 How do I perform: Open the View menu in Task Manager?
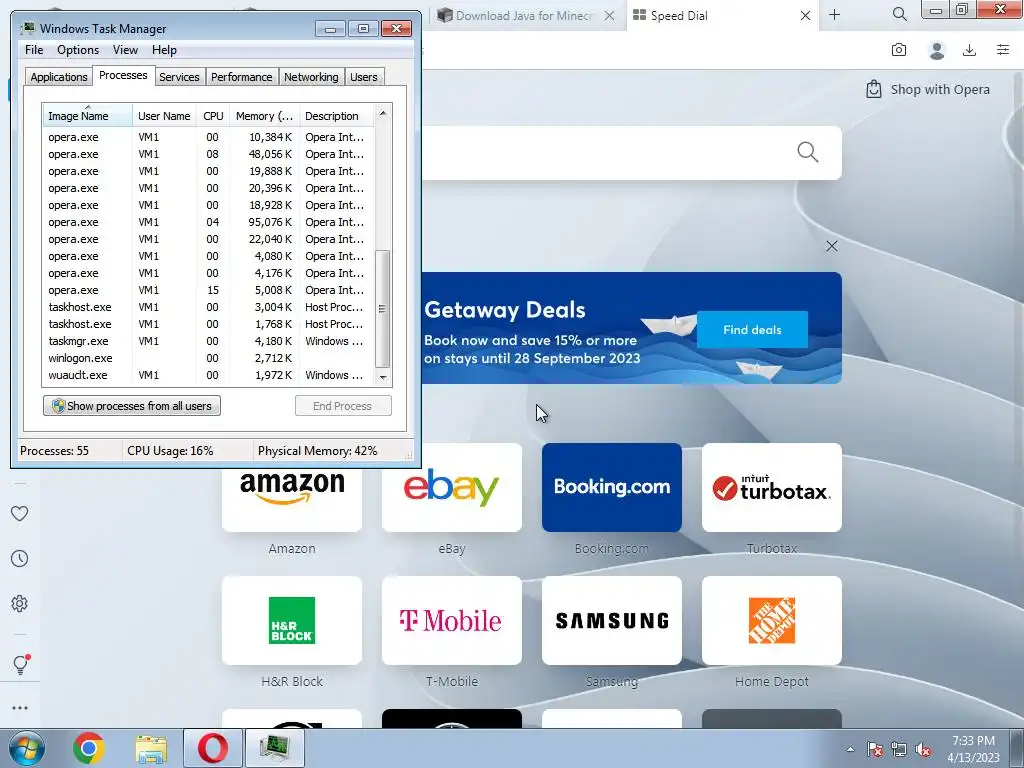tap(125, 50)
